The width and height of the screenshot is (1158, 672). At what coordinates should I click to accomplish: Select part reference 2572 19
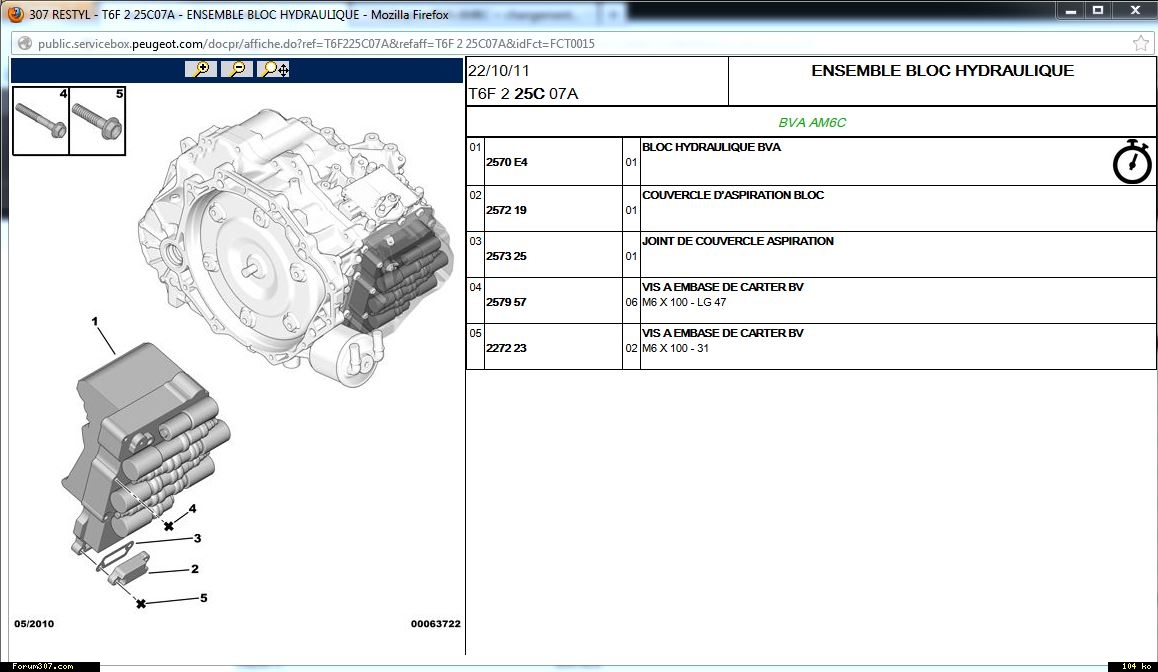506,210
